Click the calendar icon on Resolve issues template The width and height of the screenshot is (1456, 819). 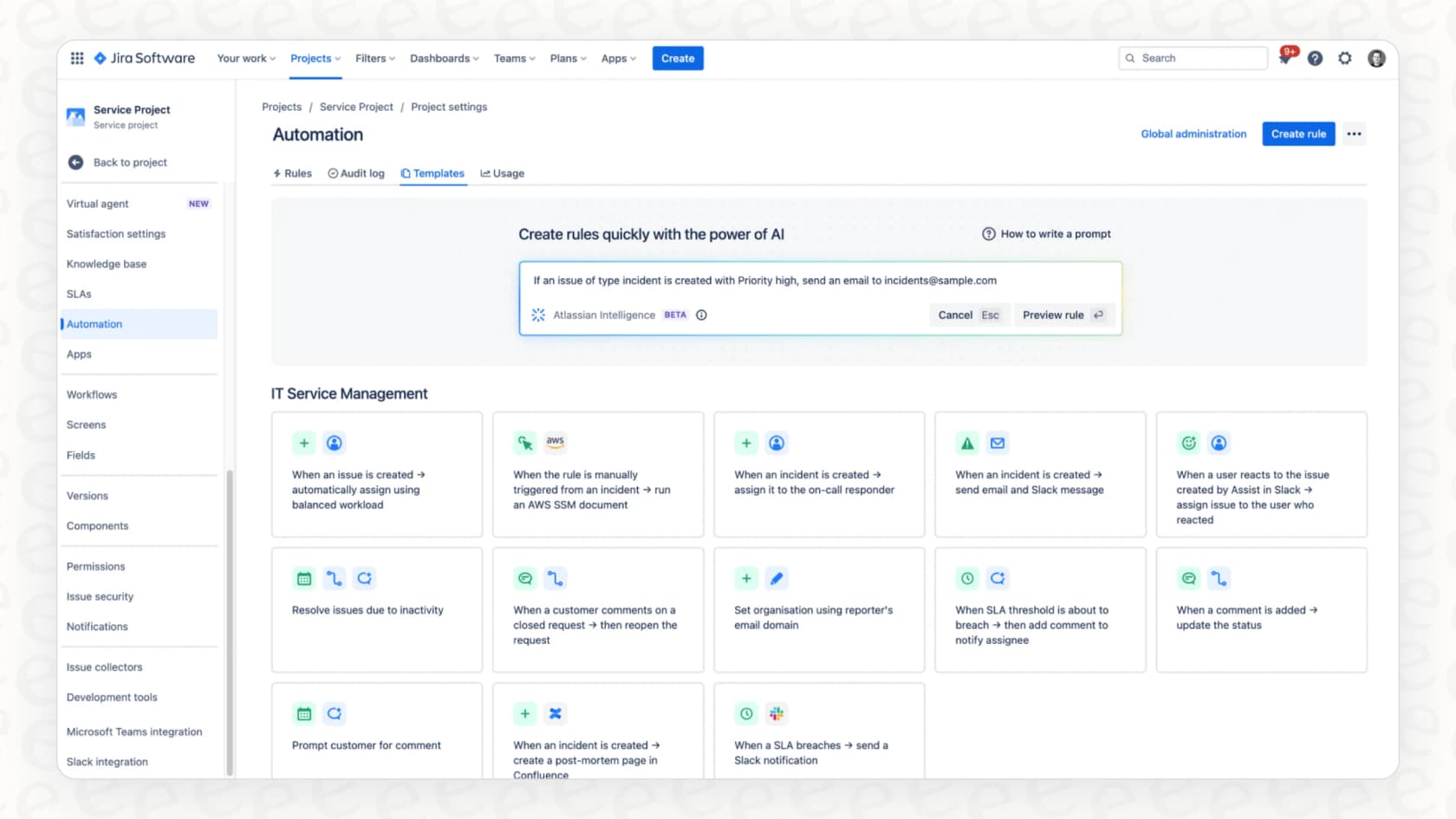304,578
